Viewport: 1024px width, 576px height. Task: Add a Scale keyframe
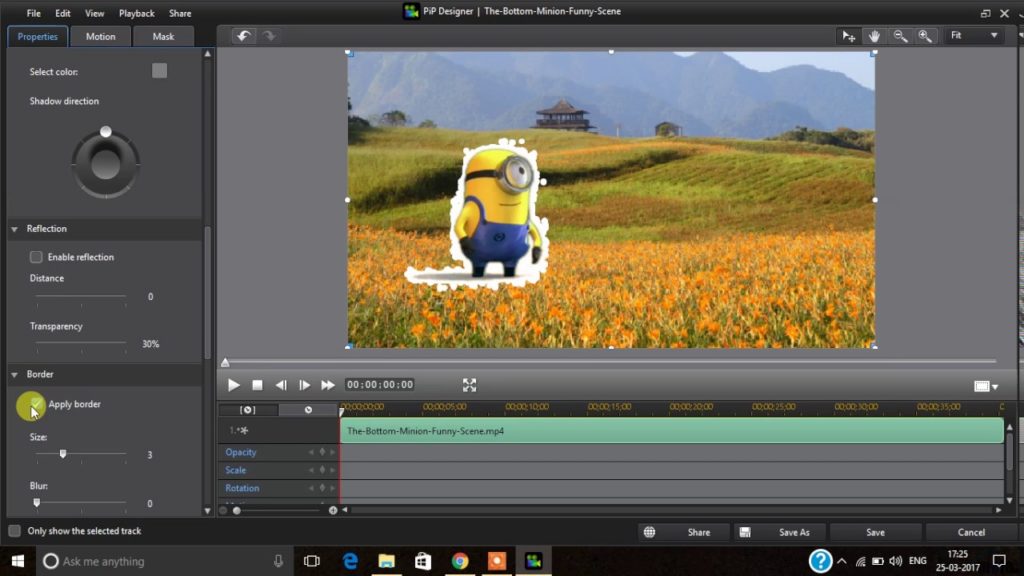pyautogui.click(x=322, y=470)
